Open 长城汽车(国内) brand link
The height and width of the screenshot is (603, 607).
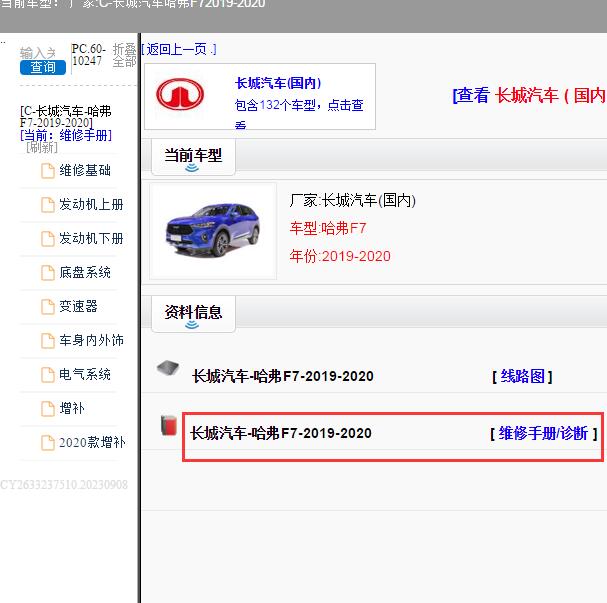[x=278, y=83]
